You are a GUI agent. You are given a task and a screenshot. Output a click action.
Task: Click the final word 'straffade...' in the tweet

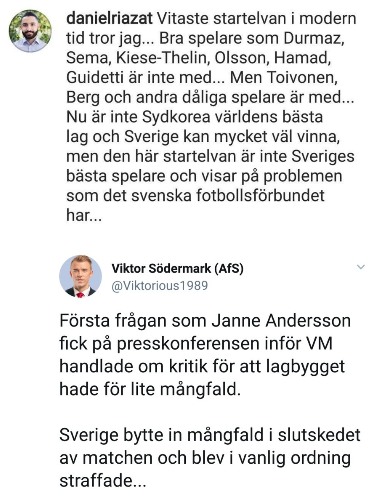[103, 481]
